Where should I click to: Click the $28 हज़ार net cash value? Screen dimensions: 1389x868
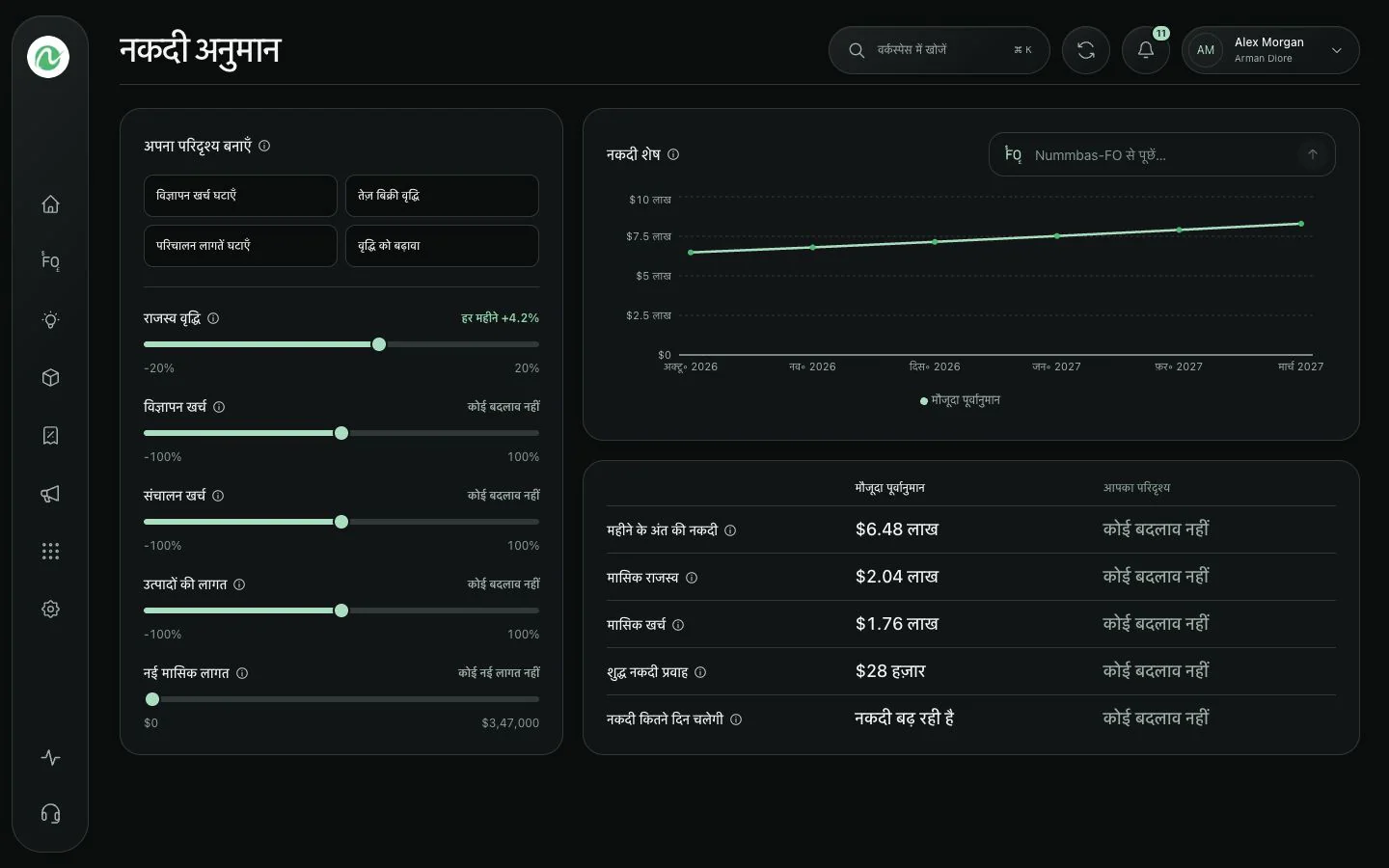890,671
